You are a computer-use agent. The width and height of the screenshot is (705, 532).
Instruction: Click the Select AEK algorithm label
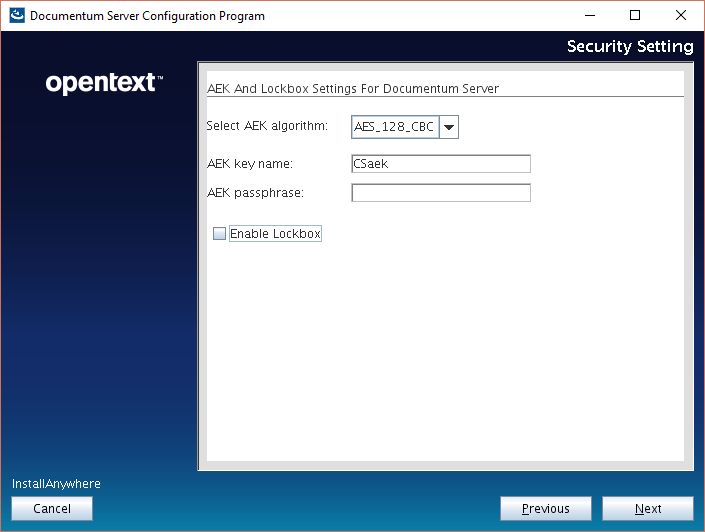[267, 126]
